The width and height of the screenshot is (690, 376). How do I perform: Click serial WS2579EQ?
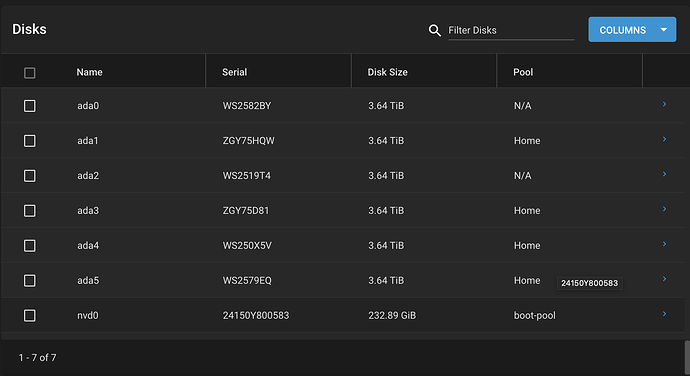[x=247, y=280]
